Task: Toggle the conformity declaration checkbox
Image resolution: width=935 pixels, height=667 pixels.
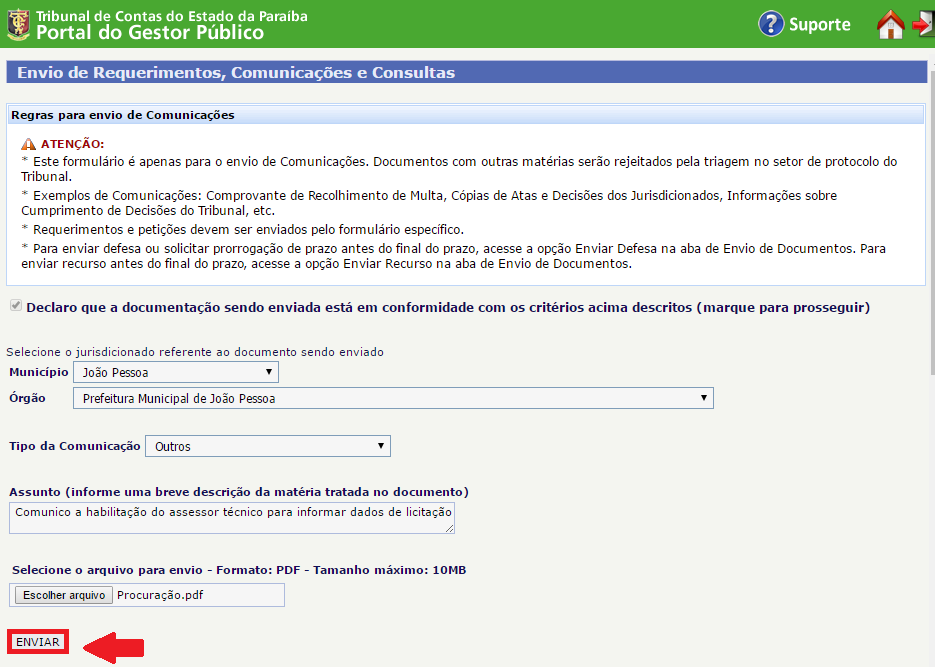Action: click(15, 306)
